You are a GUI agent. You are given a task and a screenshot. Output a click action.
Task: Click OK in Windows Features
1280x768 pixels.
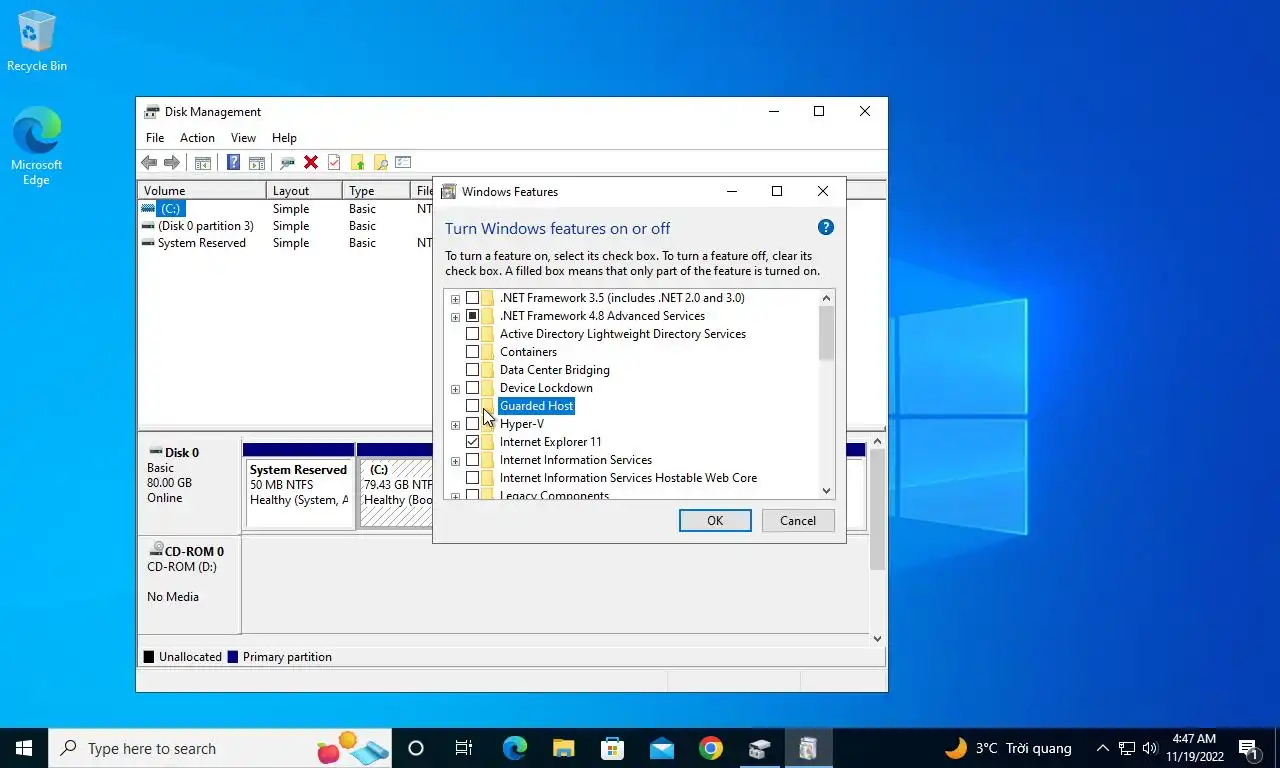pyautogui.click(x=715, y=520)
